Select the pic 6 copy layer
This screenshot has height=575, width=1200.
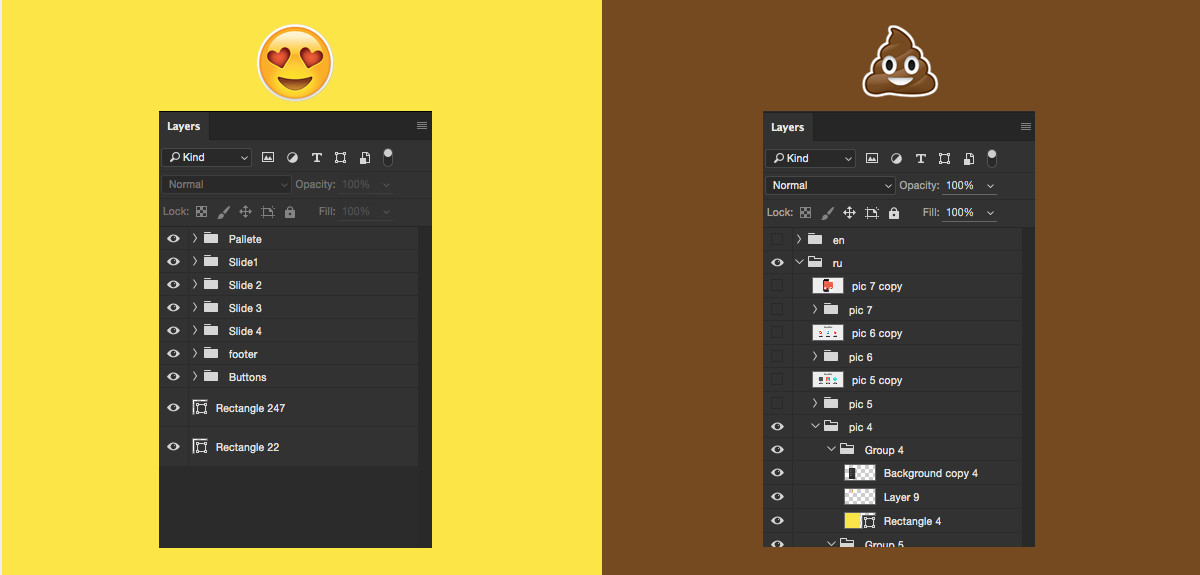[893, 333]
